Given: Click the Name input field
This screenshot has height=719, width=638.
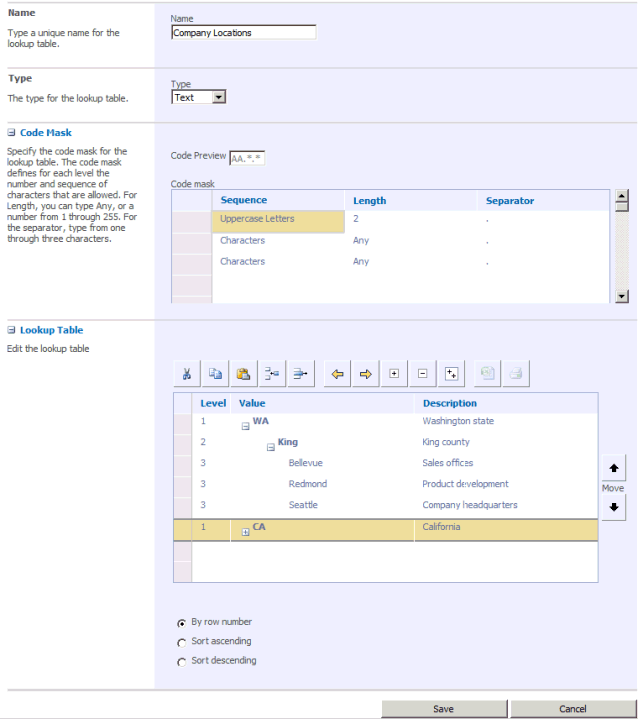Looking at the screenshot, I should 244,33.
